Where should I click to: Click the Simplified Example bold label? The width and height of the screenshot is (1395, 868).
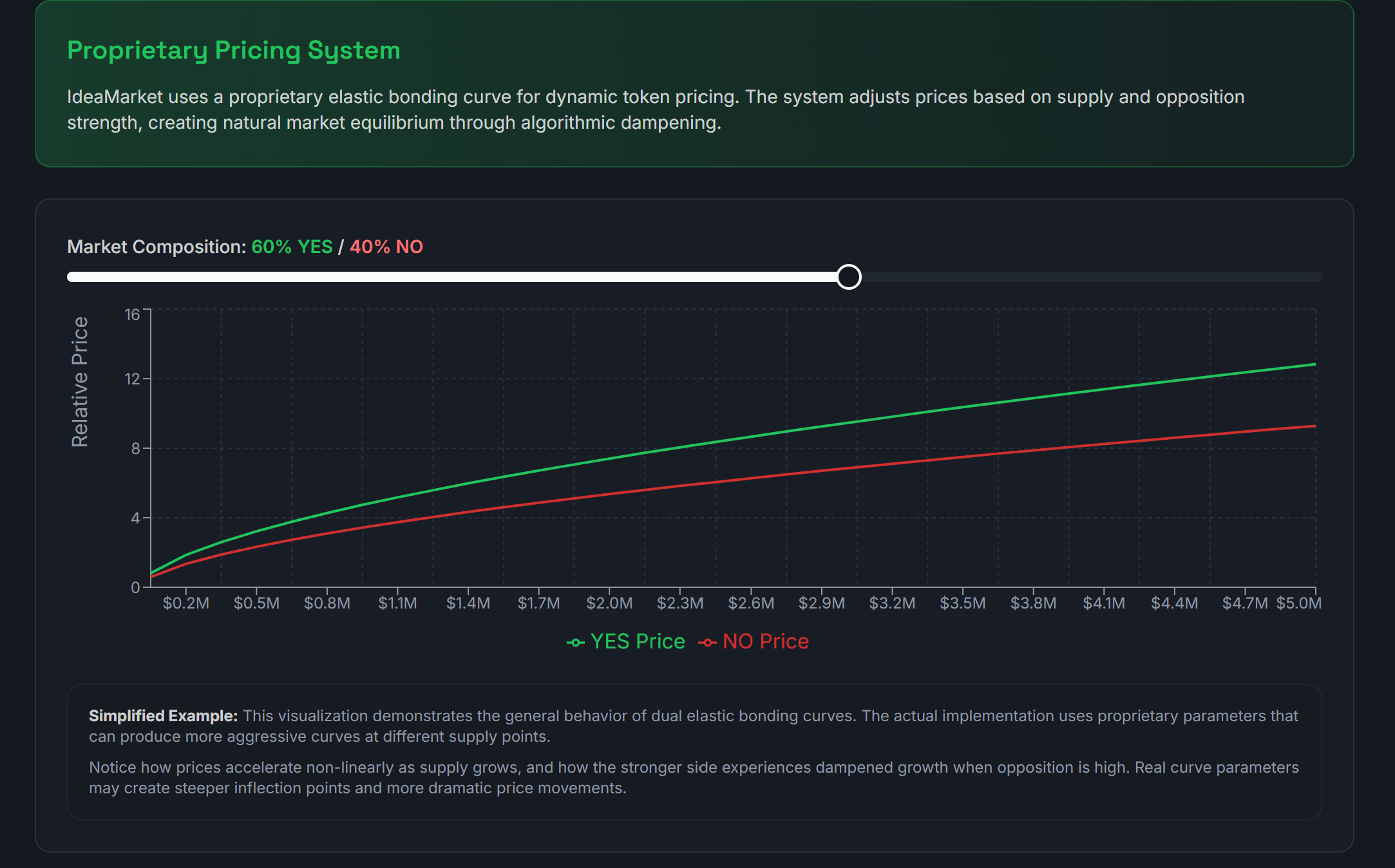[x=163, y=716]
